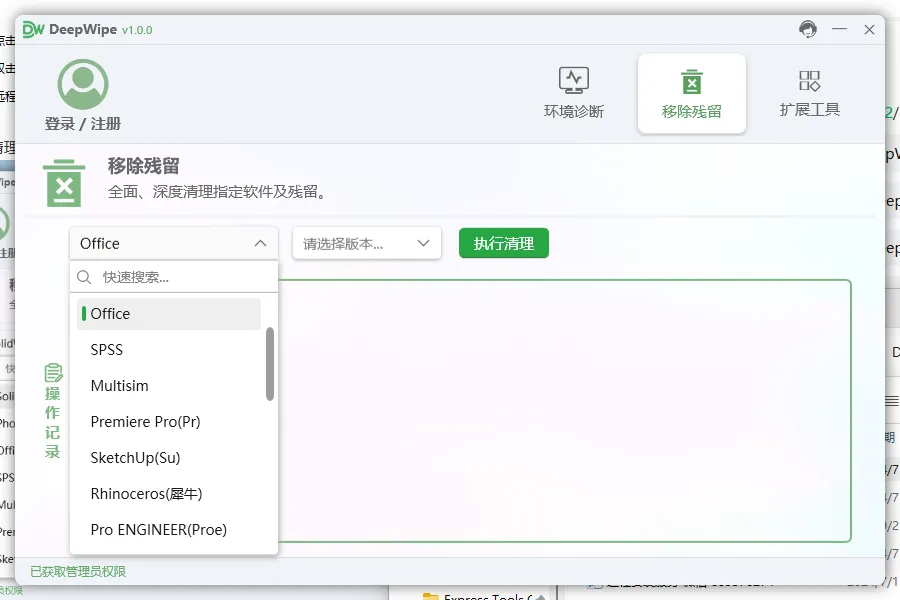Open the 请选择版本 version dropdown
Viewport: 900px width, 600px height.
pos(367,243)
